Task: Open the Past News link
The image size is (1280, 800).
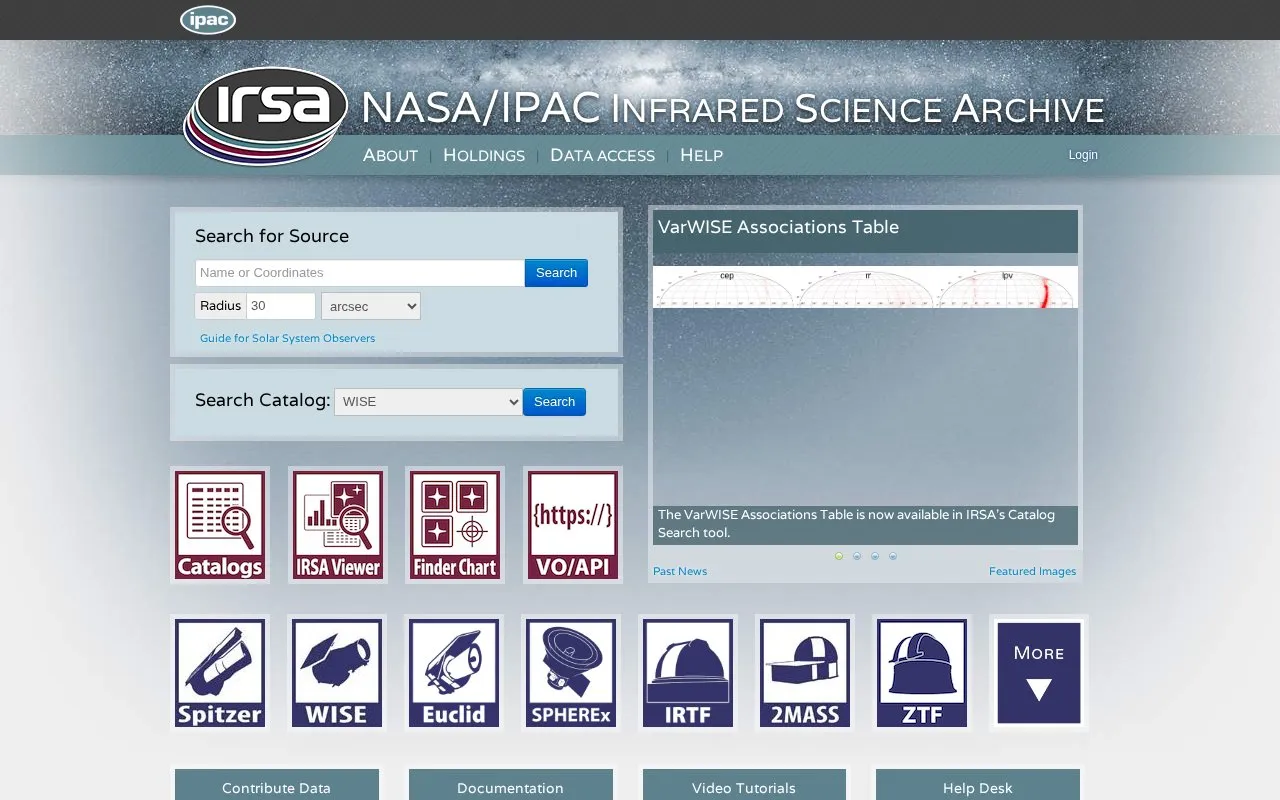Action: coord(680,571)
